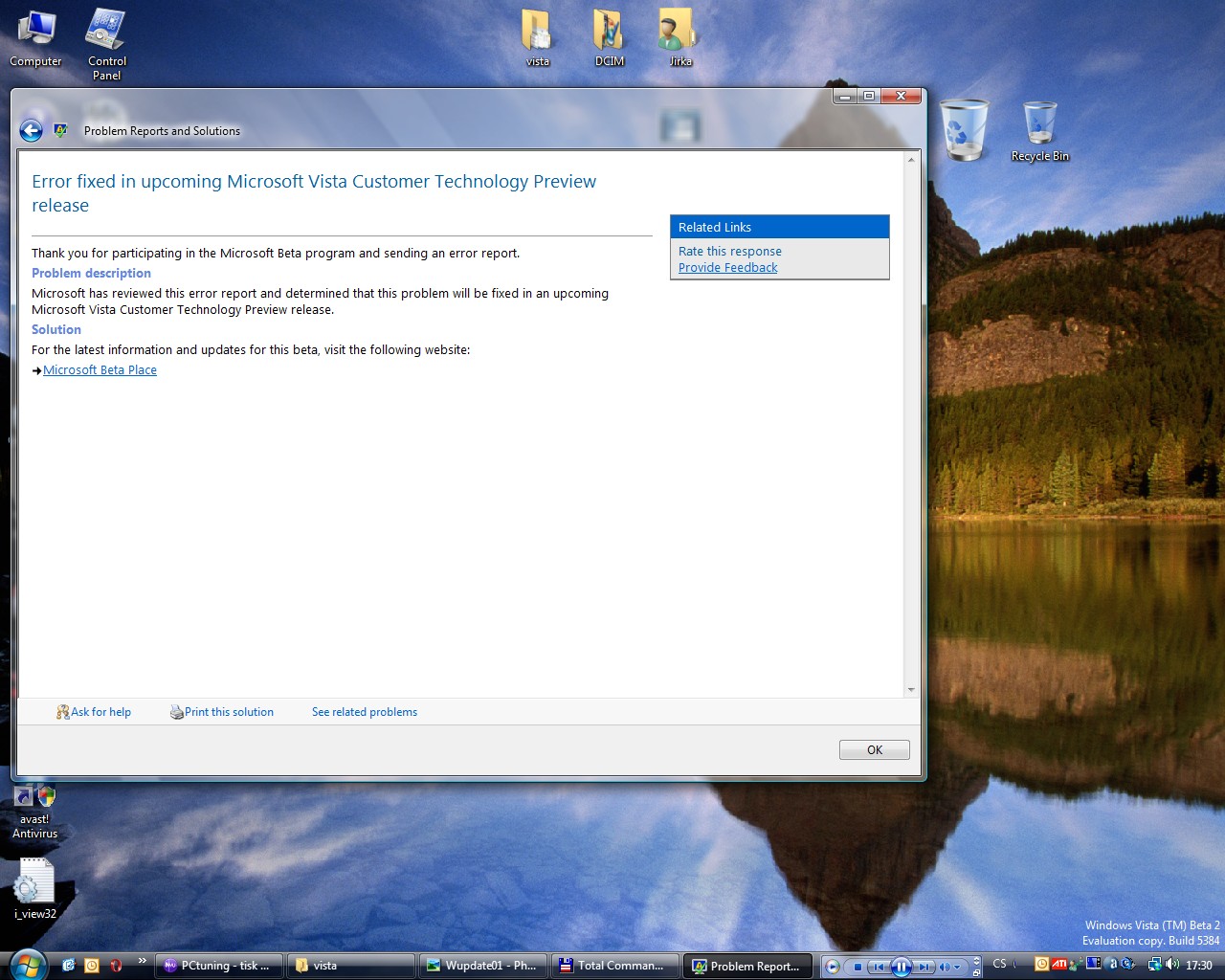Switch to PCtuning taskbar window
The image size is (1225, 980).
pos(219,966)
